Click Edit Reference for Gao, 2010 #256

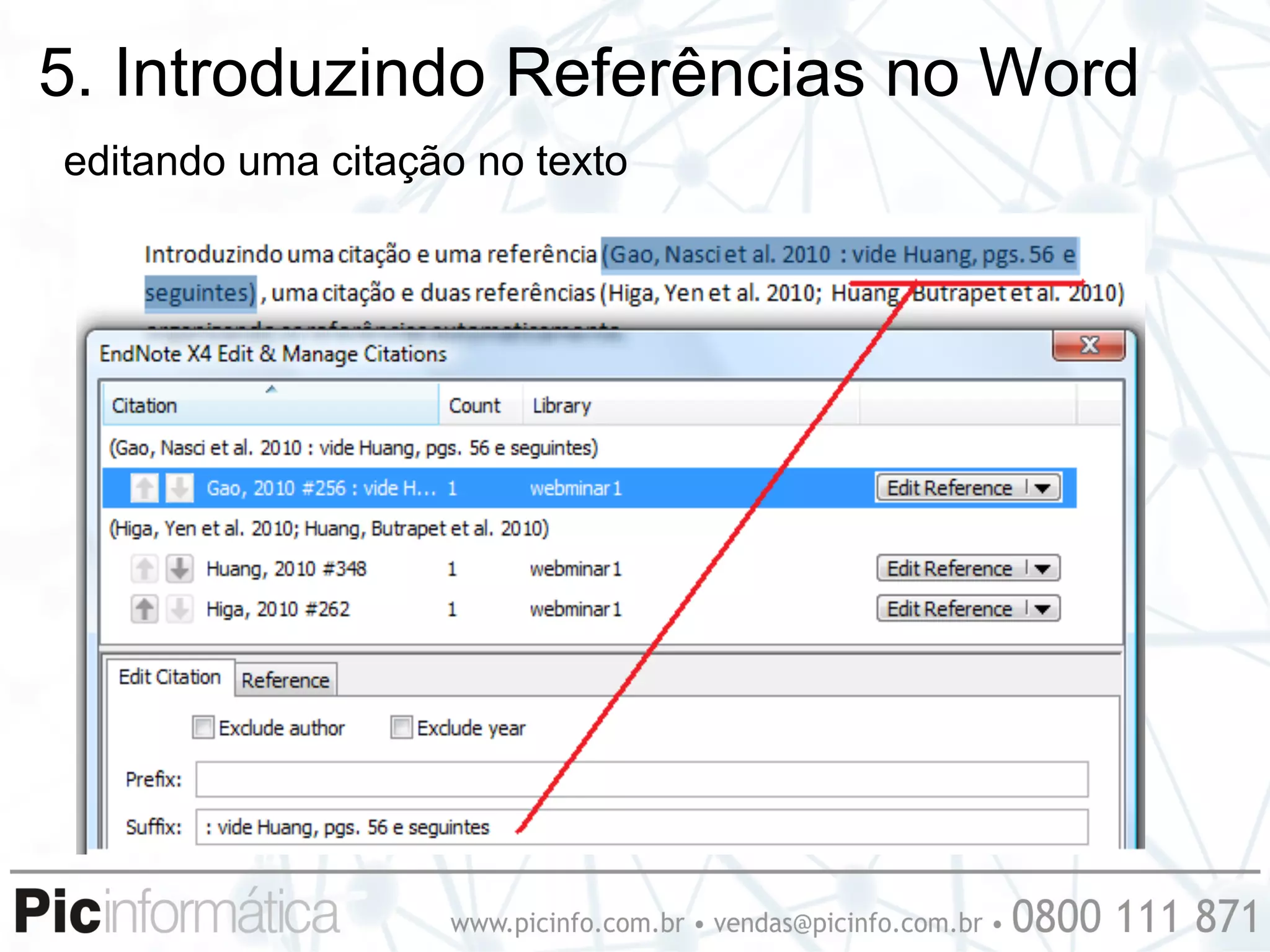tap(949, 488)
